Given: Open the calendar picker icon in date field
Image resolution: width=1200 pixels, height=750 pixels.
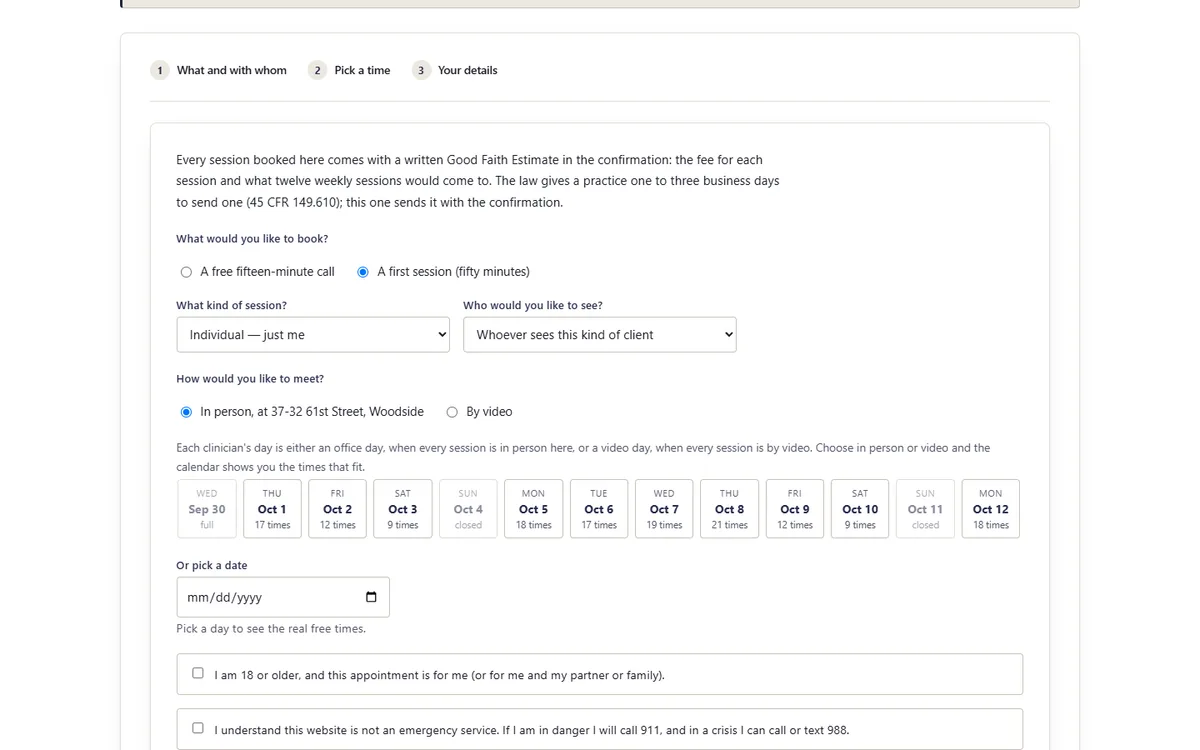Looking at the screenshot, I should click(x=371, y=597).
